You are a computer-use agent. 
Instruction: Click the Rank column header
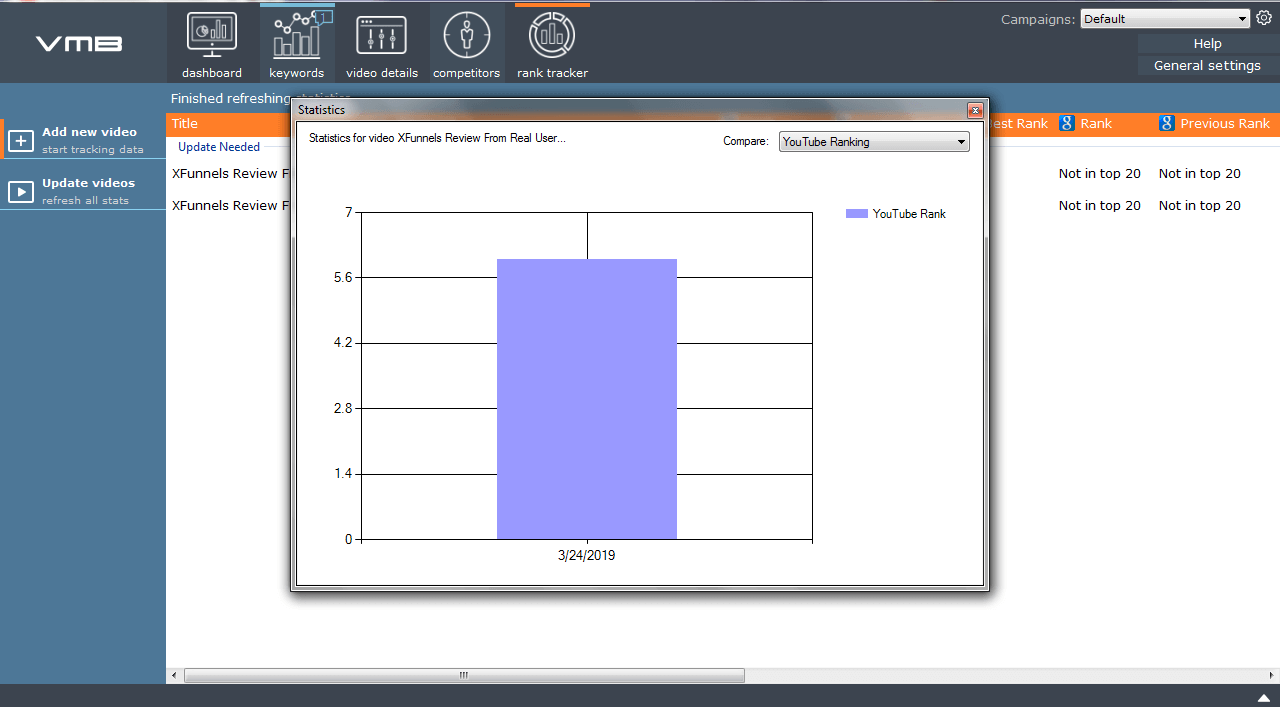point(1096,124)
